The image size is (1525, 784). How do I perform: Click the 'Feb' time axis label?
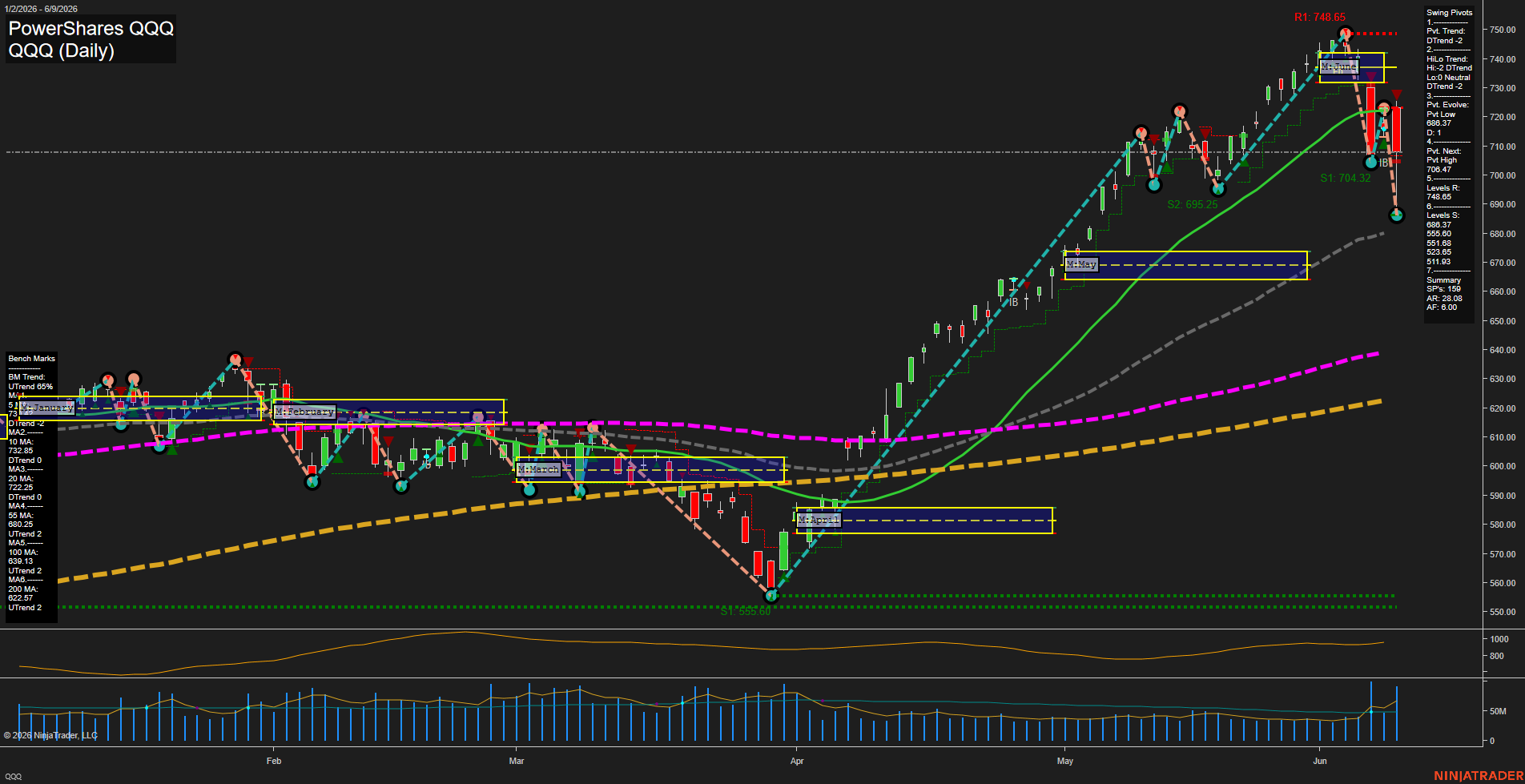[274, 761]
